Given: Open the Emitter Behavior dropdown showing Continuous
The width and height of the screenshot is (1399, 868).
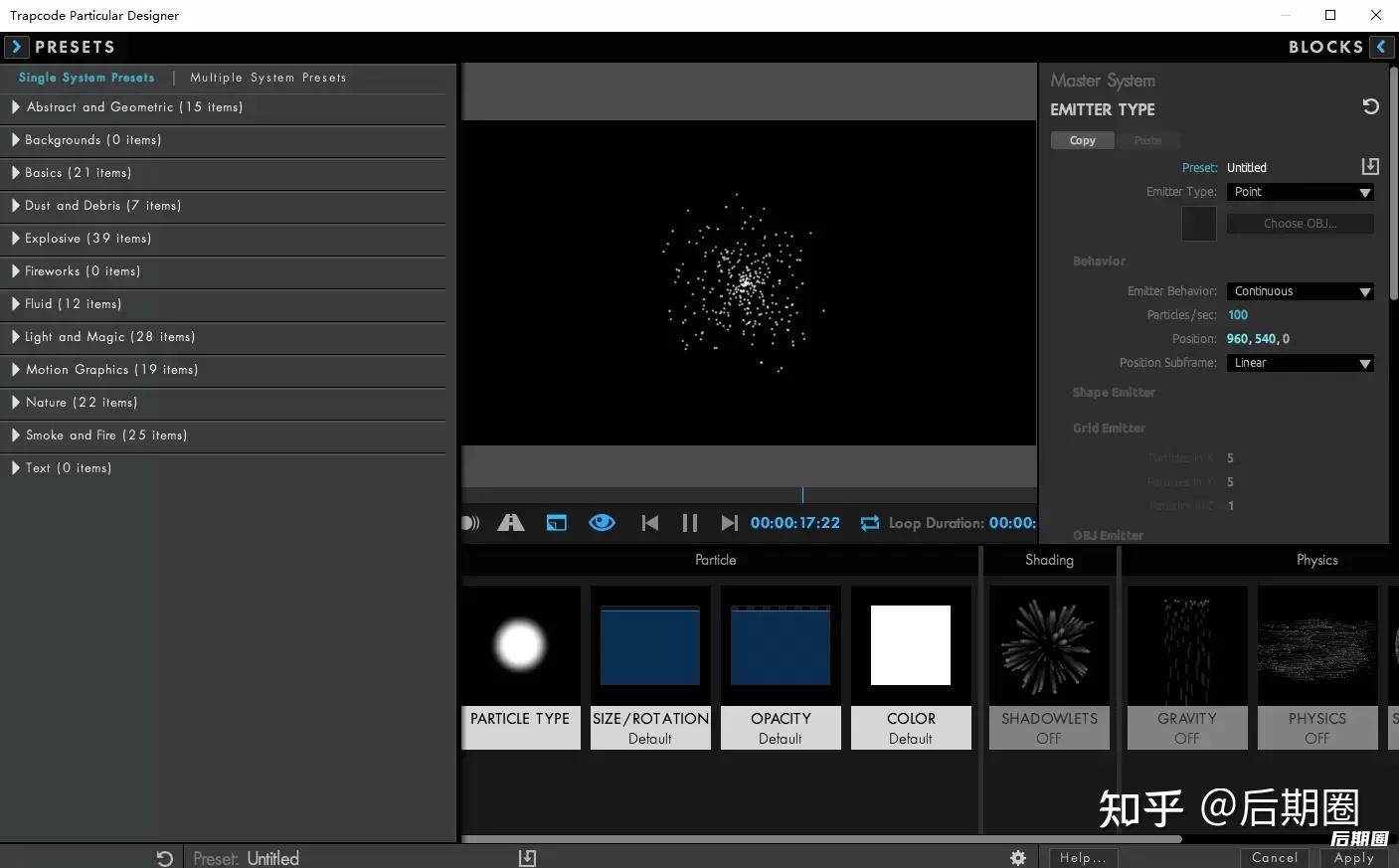Looking at the screenshot, I should [1300, 290].
